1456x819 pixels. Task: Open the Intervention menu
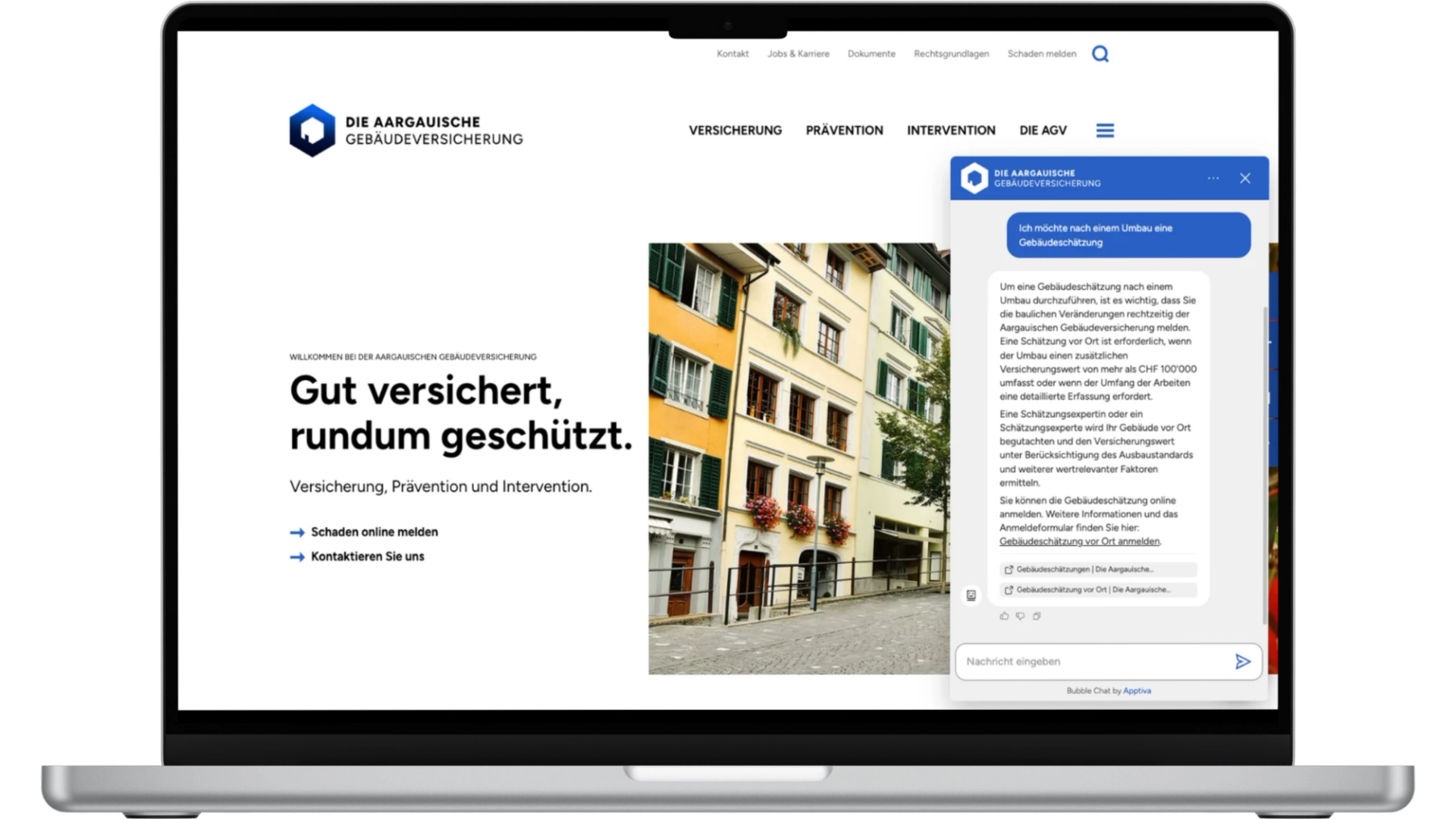(951, 130)
